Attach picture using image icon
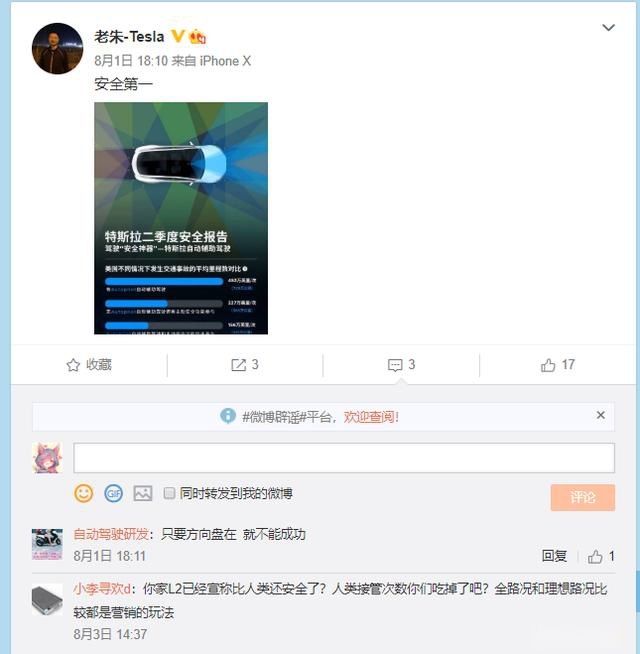640x654 pixels. [x=143, y=493]
